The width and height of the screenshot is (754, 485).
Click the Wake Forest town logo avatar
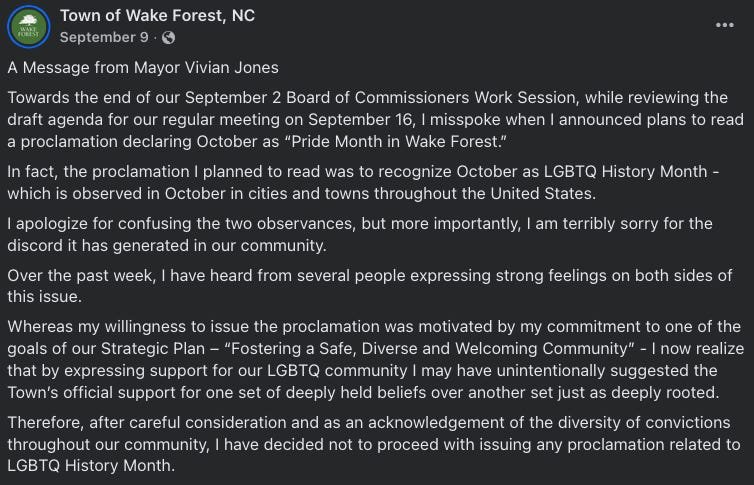click(x=31, y=27)
